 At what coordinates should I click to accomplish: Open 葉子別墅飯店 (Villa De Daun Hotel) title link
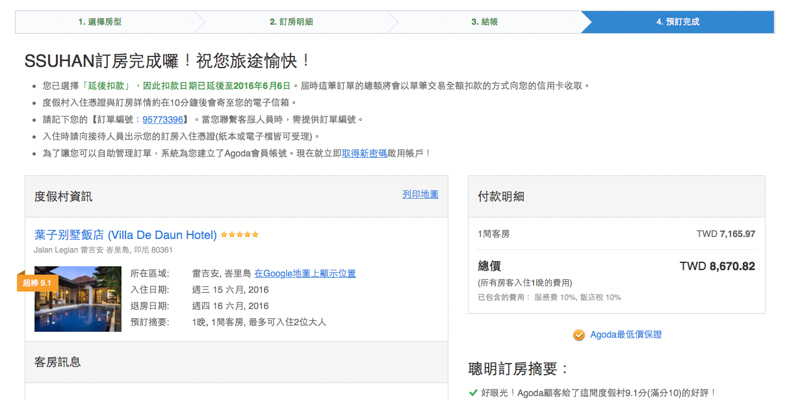coord(126,235)
